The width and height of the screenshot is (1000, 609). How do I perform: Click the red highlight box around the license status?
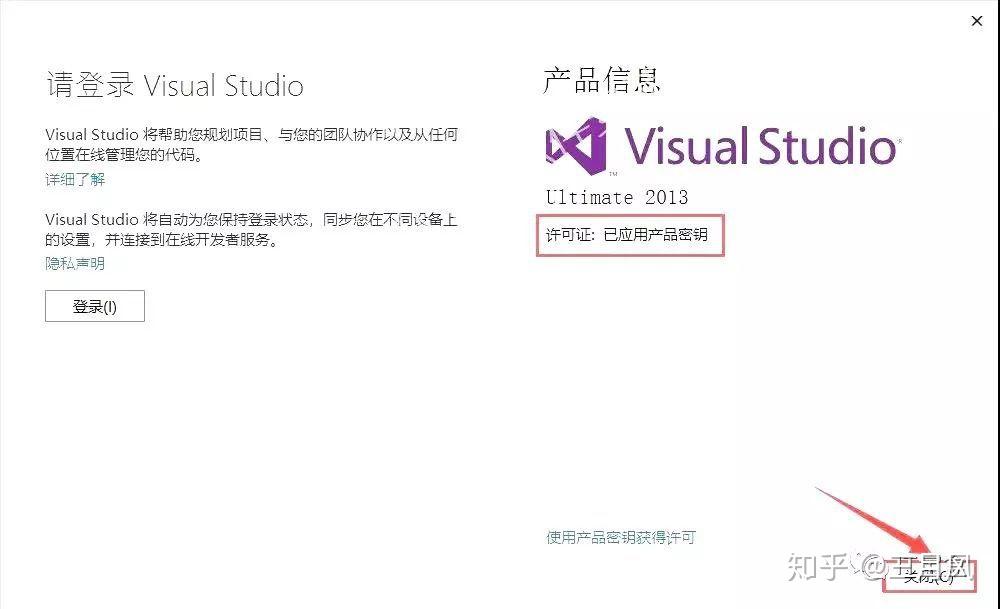click(x=630, y=236)
